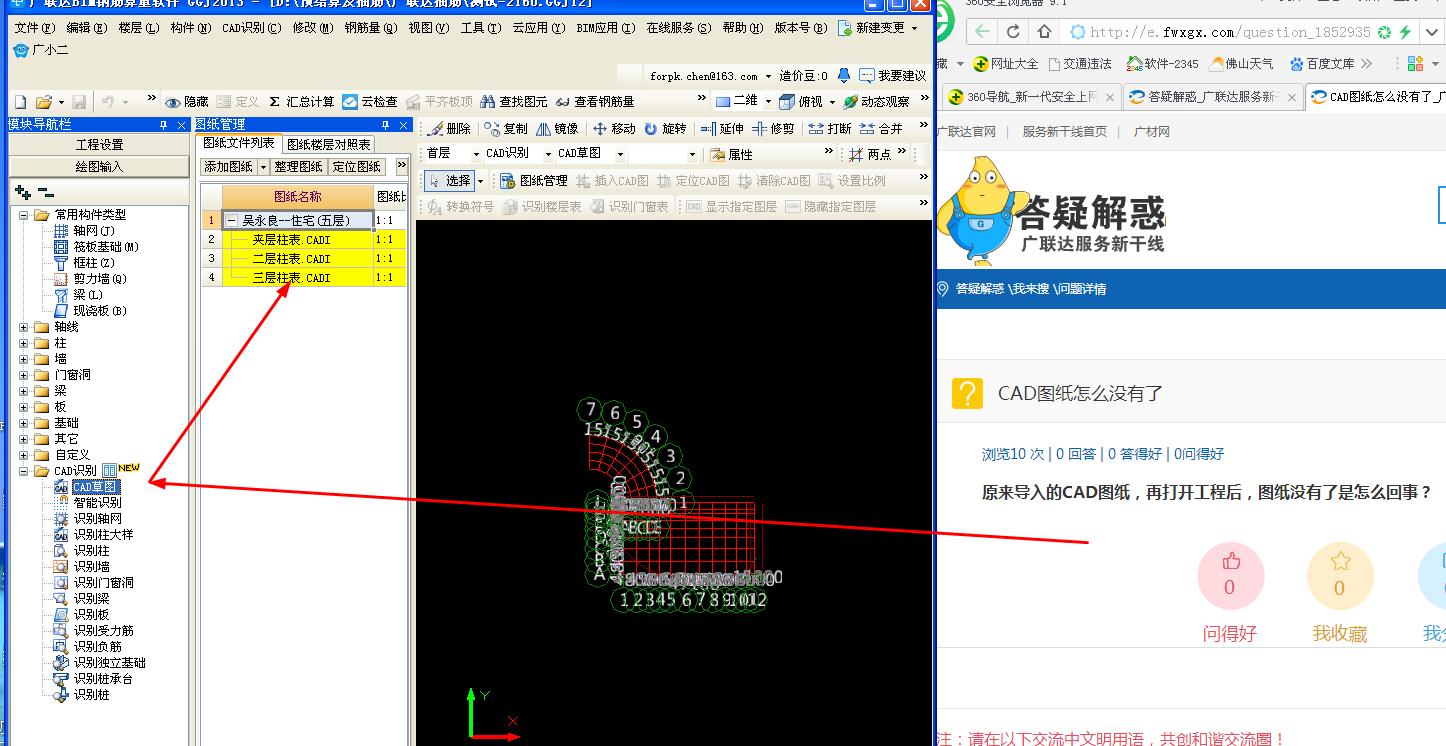Run 汇总计算 summary calculation
The height and width of the screenshot is (746, 1446).
click(x=302, y=102)
